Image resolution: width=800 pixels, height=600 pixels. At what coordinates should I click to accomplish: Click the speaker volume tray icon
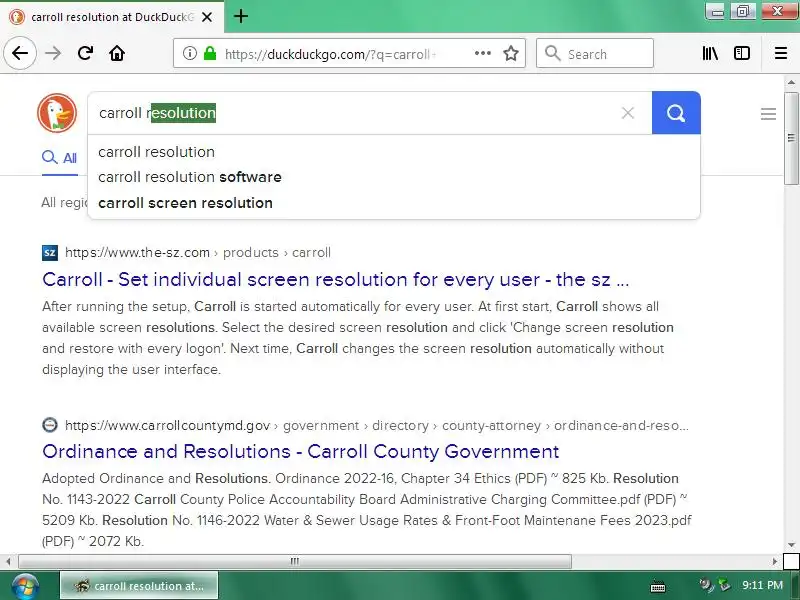click(706, 585)
